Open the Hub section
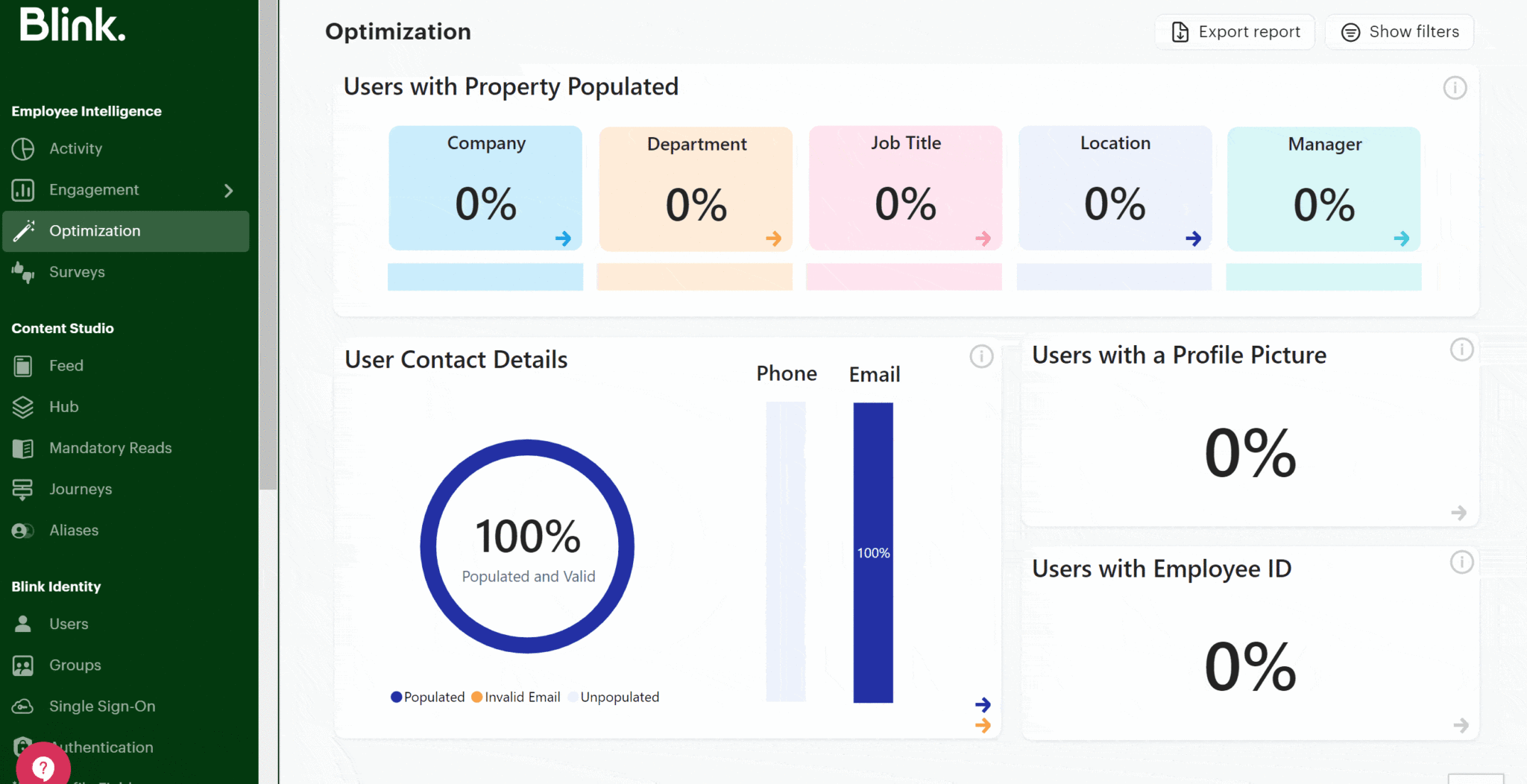Screen dimensions: 1527x784 63,407
